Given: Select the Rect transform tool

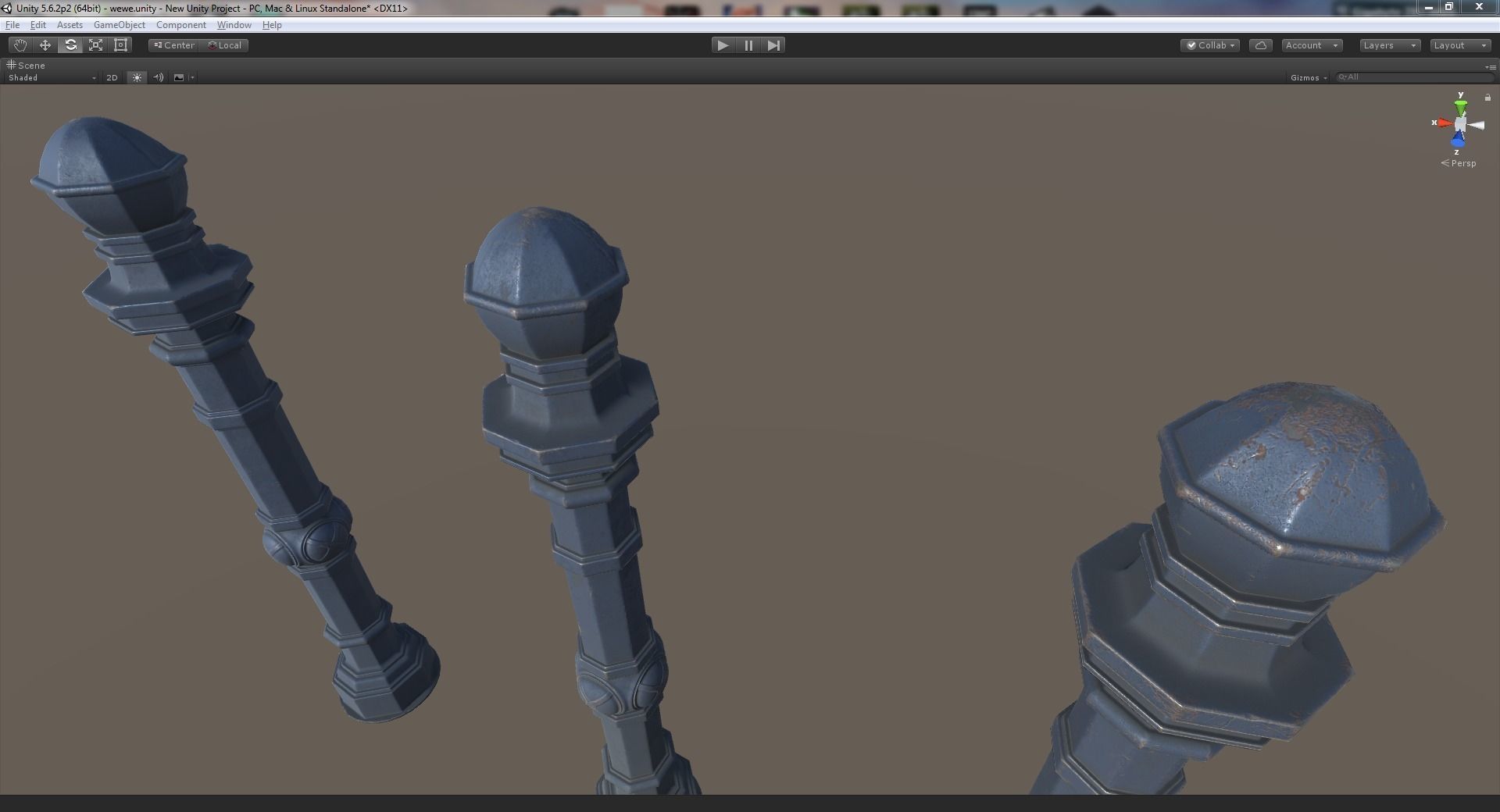Looking at the screenshot, I should tap(120, 45).
